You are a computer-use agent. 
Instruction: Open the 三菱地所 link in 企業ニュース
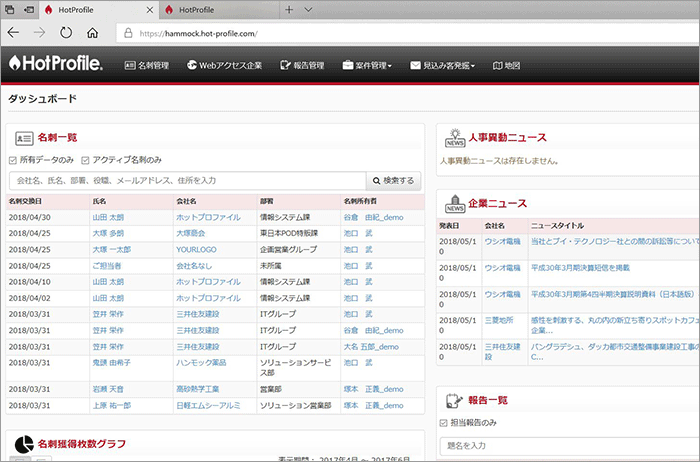click(499, 320)
